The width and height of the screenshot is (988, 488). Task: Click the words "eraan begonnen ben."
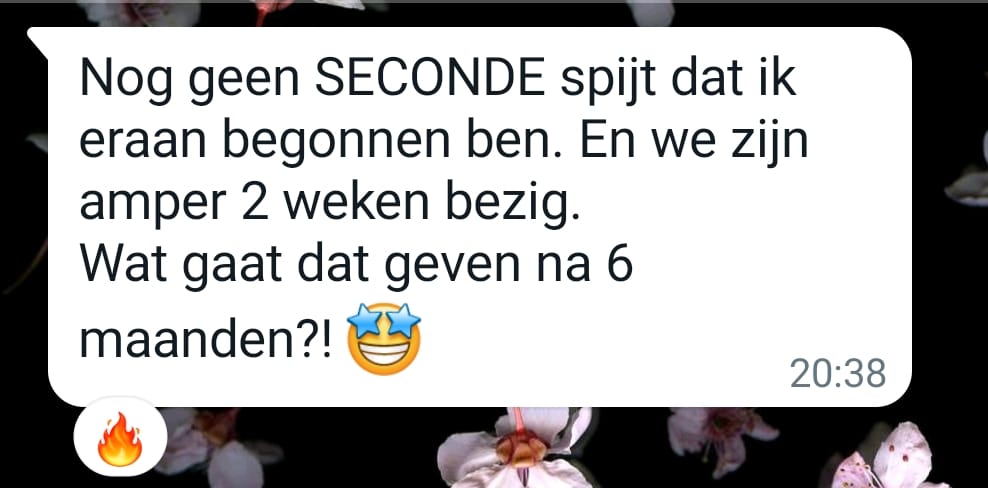click(322, 144)
